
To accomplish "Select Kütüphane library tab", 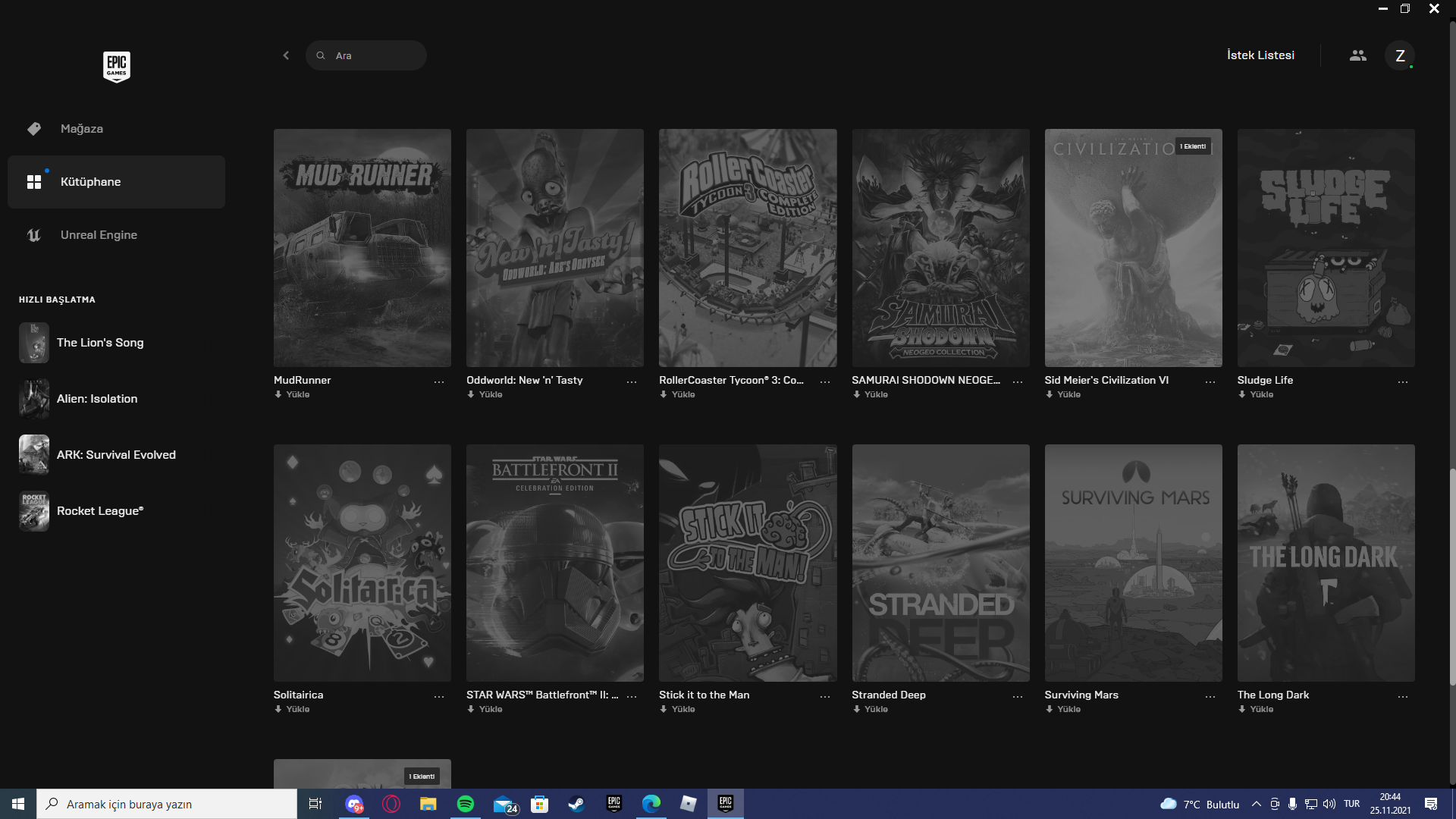I will pyautogui.click(x=116, y=182).
